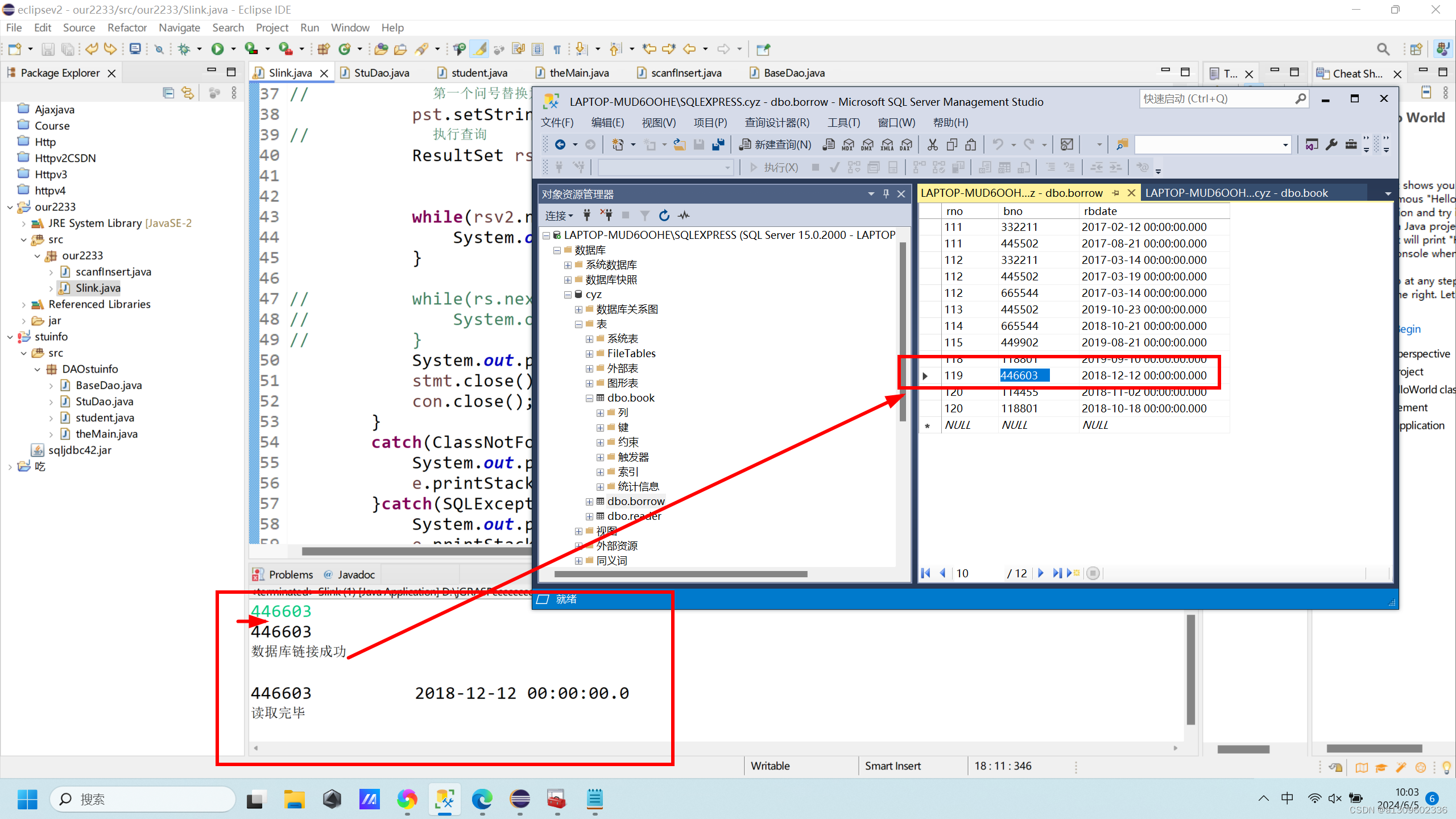Open the filter icon in Object Explorer
The width and height of the screenshot is (1456, 819).
click(644, 215)
